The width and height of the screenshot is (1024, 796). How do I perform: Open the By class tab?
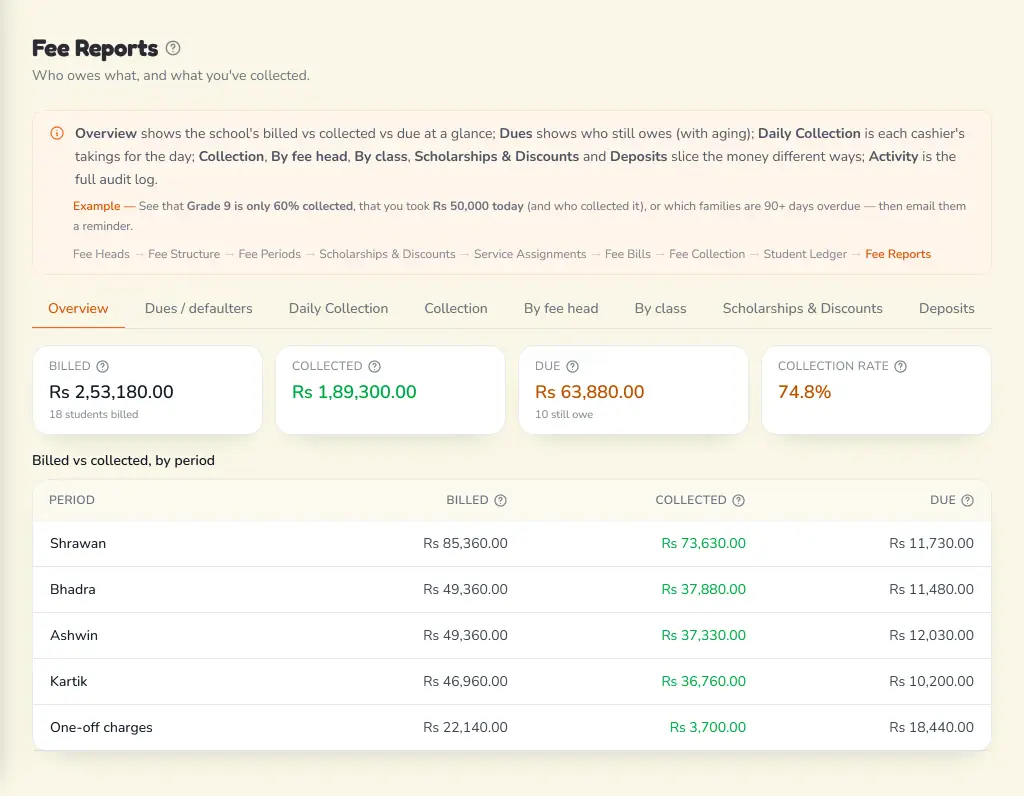tap(660, 308)
